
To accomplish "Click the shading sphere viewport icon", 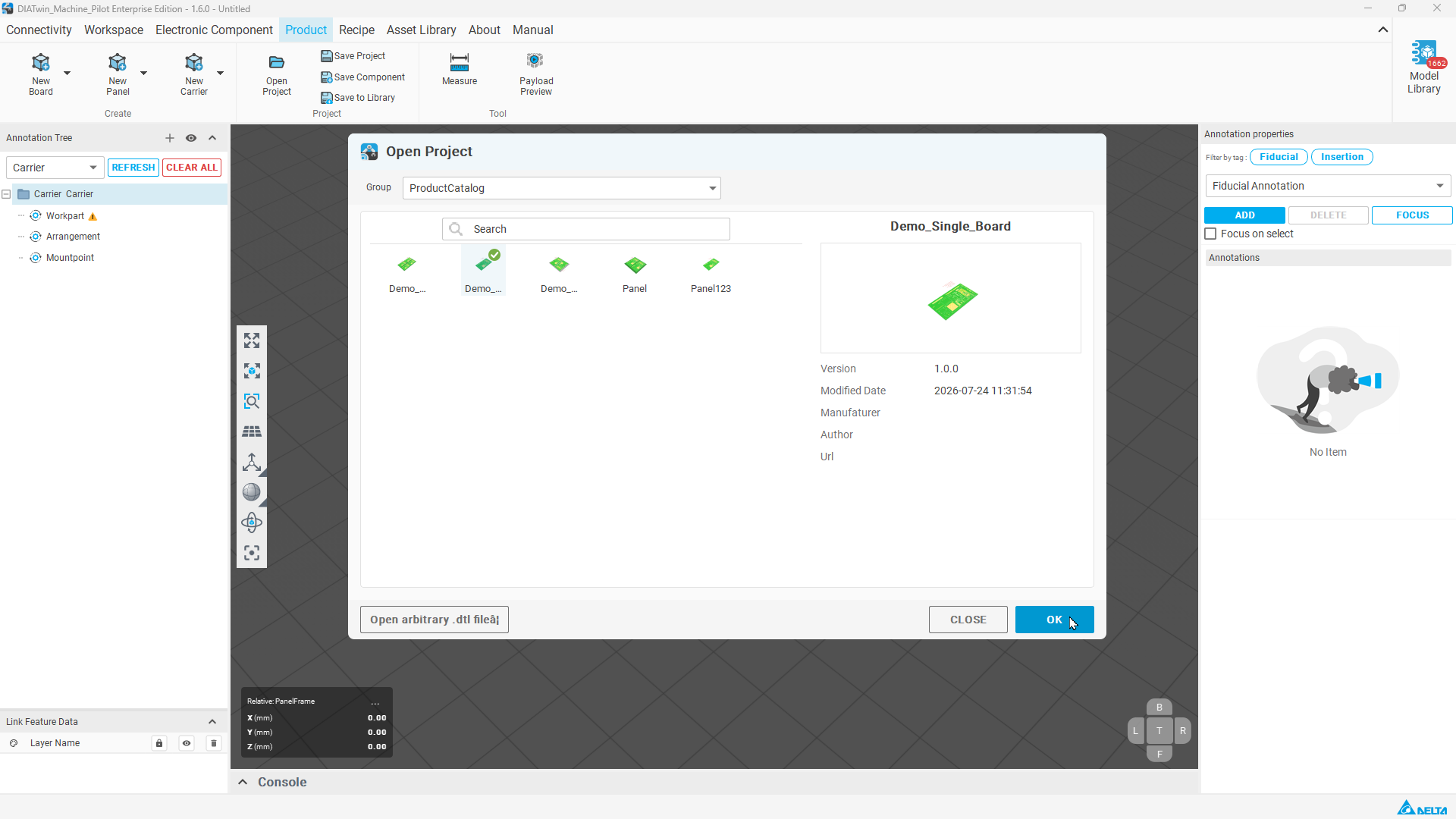I will (x=252, y=492).
